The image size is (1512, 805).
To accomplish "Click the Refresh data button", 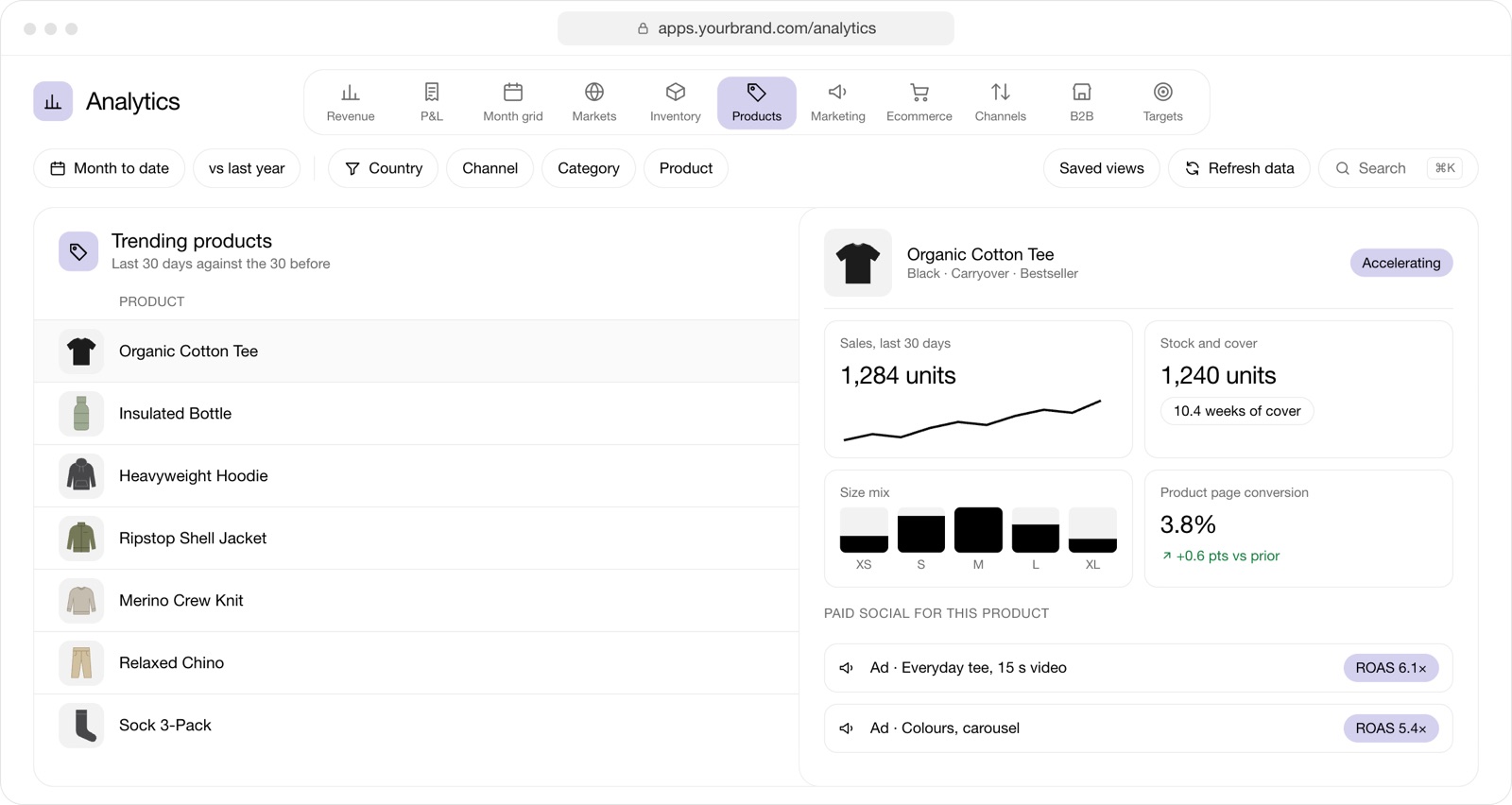I will (1240, 168).
